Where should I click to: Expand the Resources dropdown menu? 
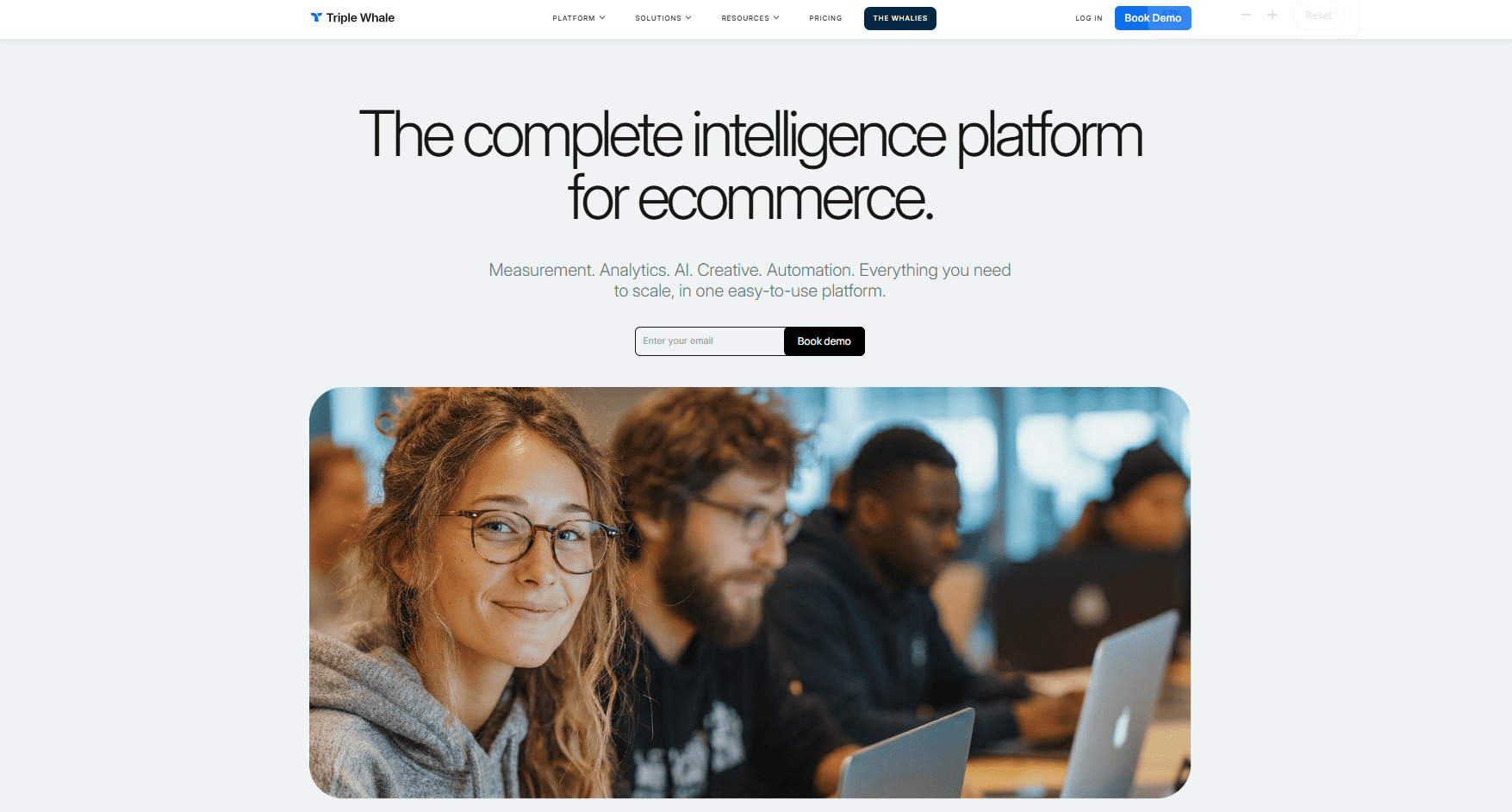click(750, 18)
